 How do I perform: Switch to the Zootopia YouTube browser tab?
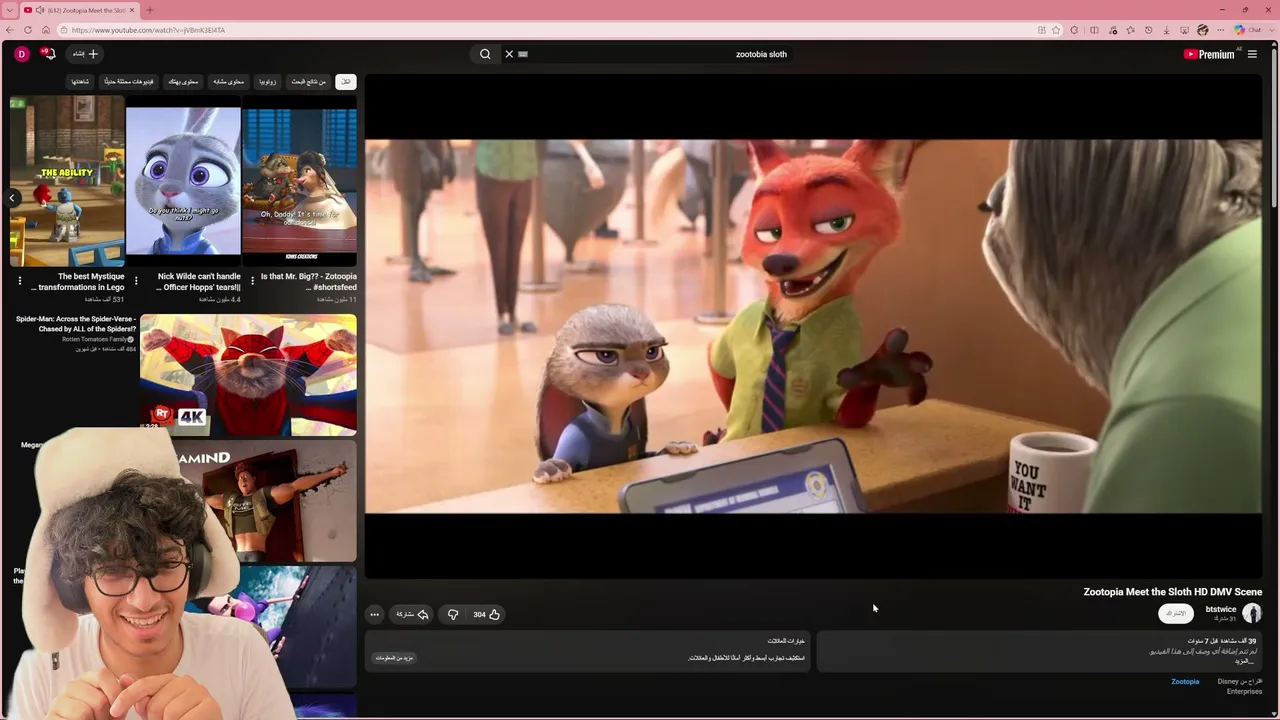point(80,10)
